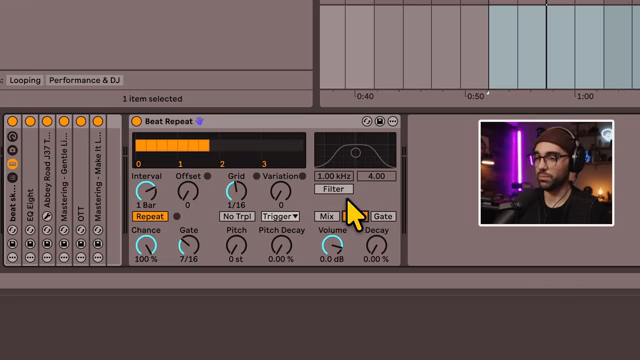Hot-swap the Abbey Road J37 preset
640x360 pixels.
tap(47, 230)
